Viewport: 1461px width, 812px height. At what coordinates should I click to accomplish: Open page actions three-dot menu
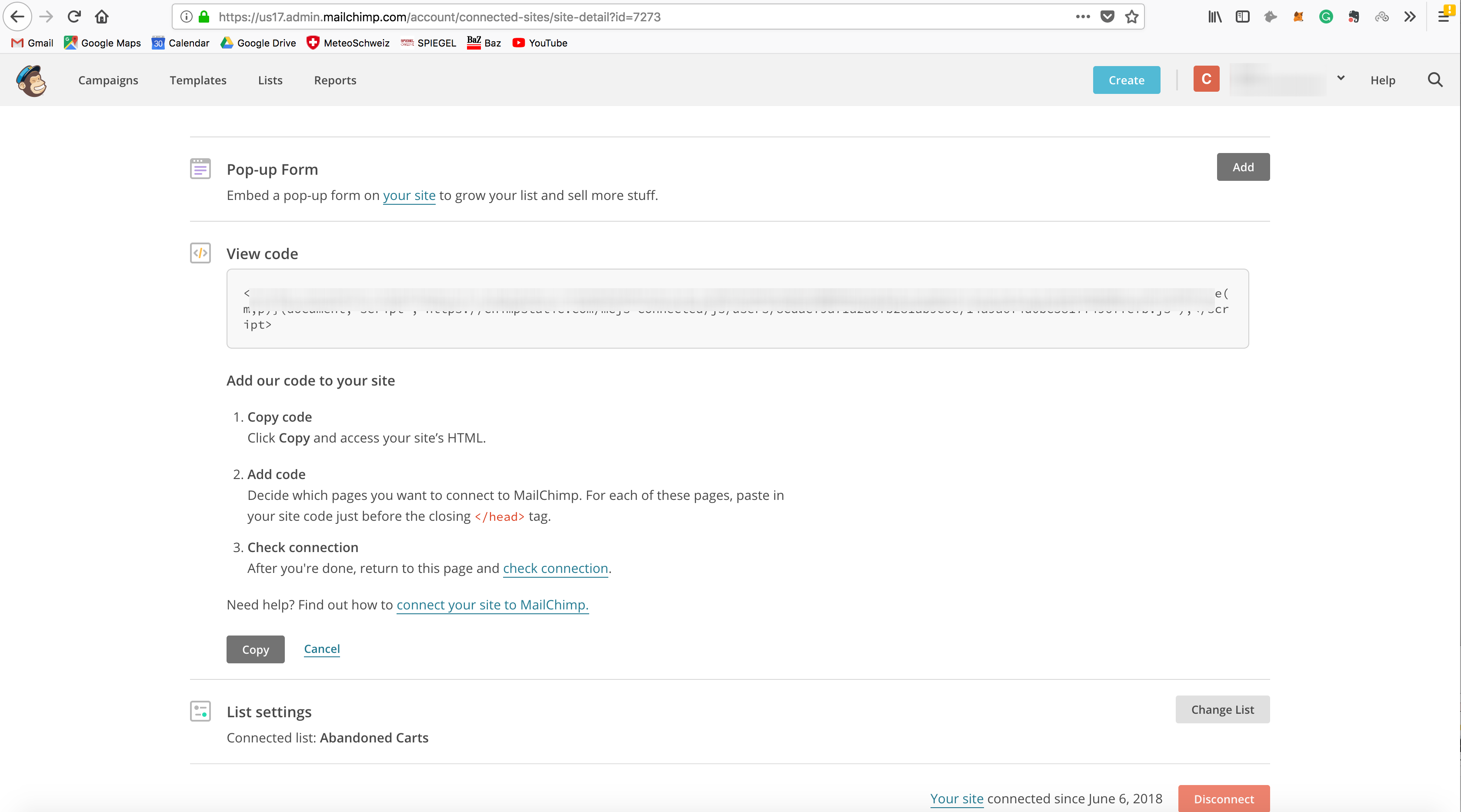pos(1083,17)
